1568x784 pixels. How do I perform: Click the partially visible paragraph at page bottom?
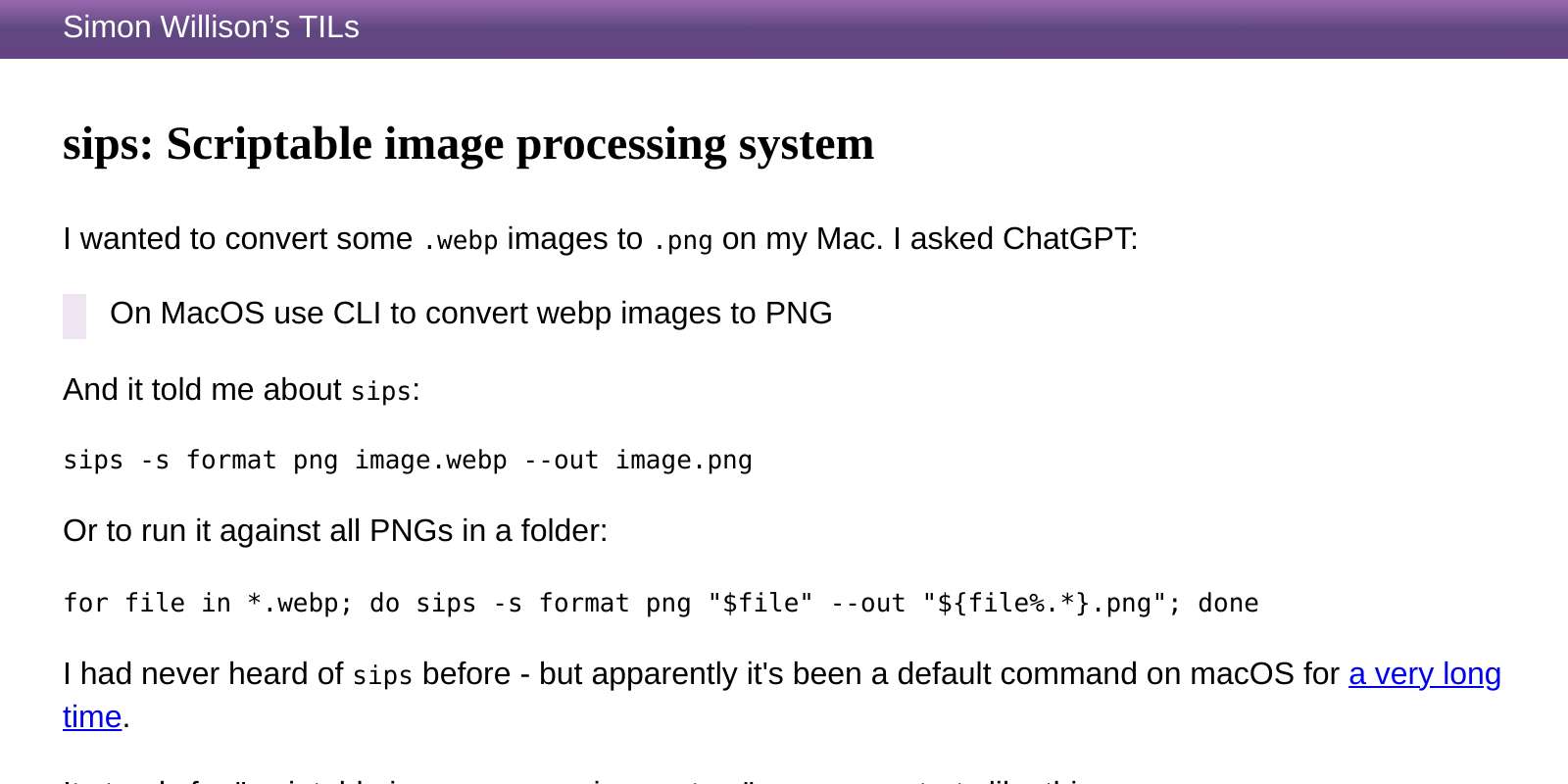(568, 779)
